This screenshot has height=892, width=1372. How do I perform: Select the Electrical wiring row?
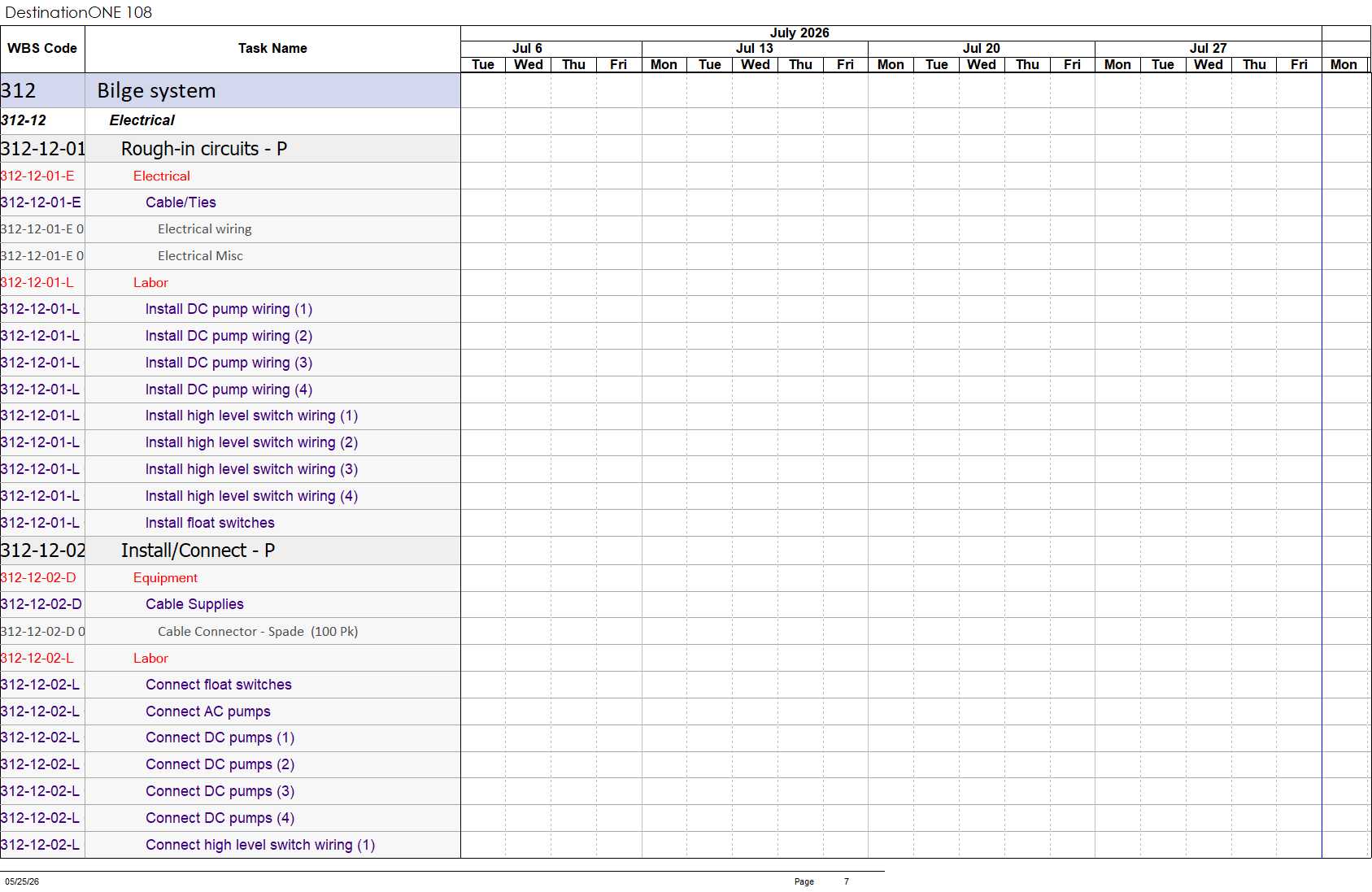(x=230, y=229)
